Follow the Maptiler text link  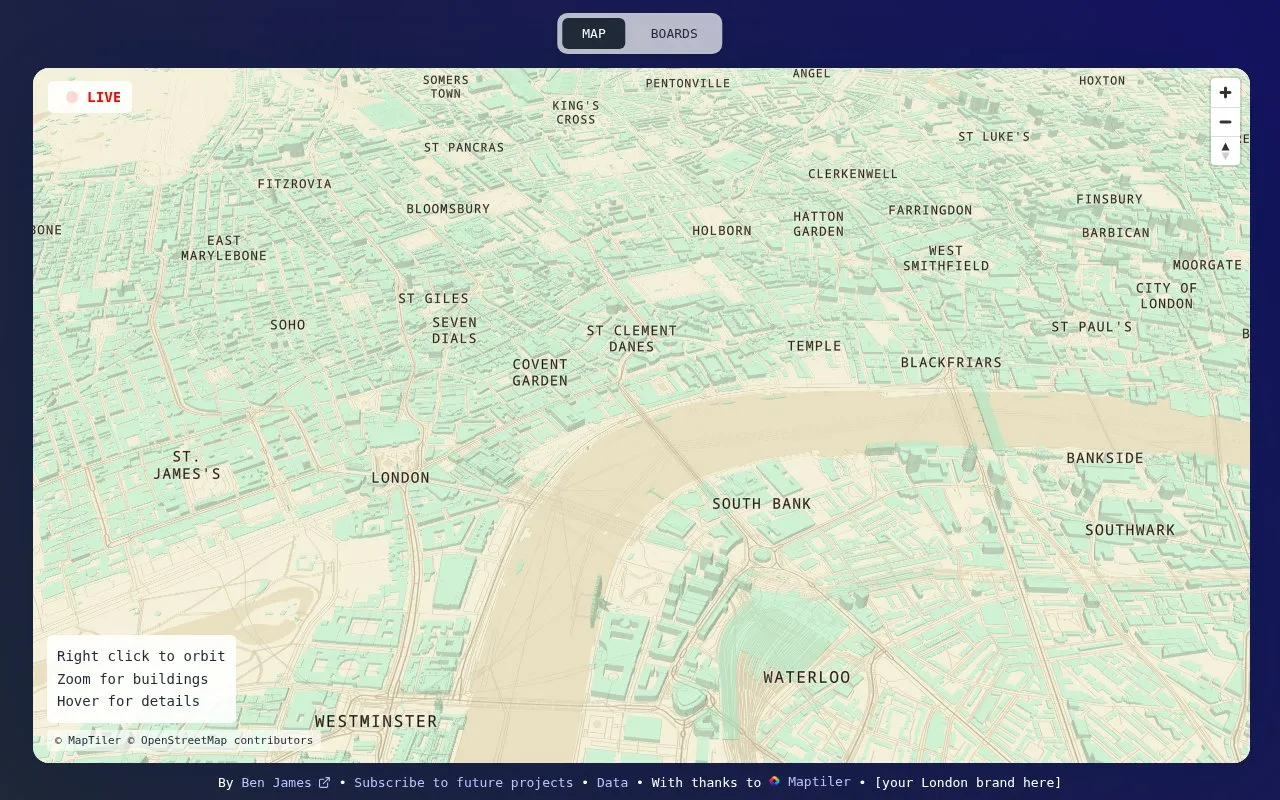click(x=819, y=782)
